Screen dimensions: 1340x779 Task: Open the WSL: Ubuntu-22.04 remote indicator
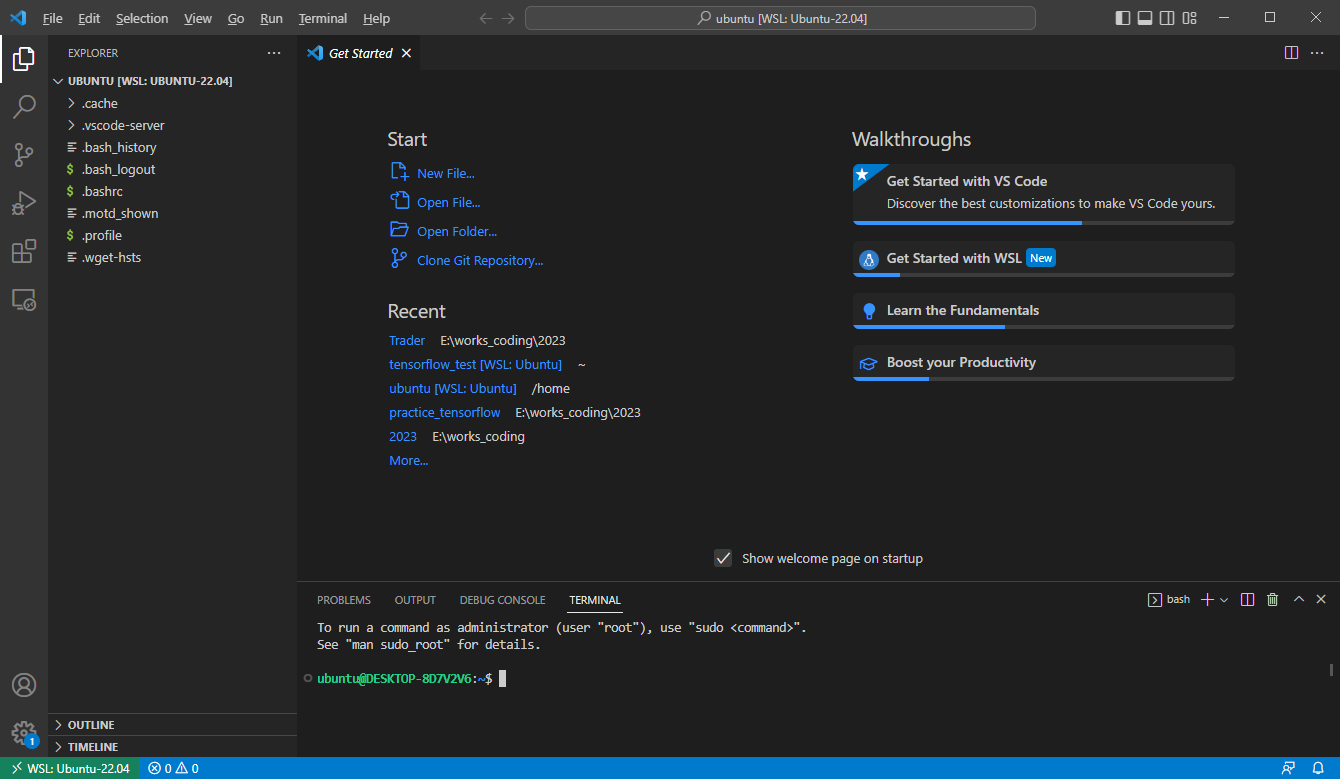tap(69, 768)
